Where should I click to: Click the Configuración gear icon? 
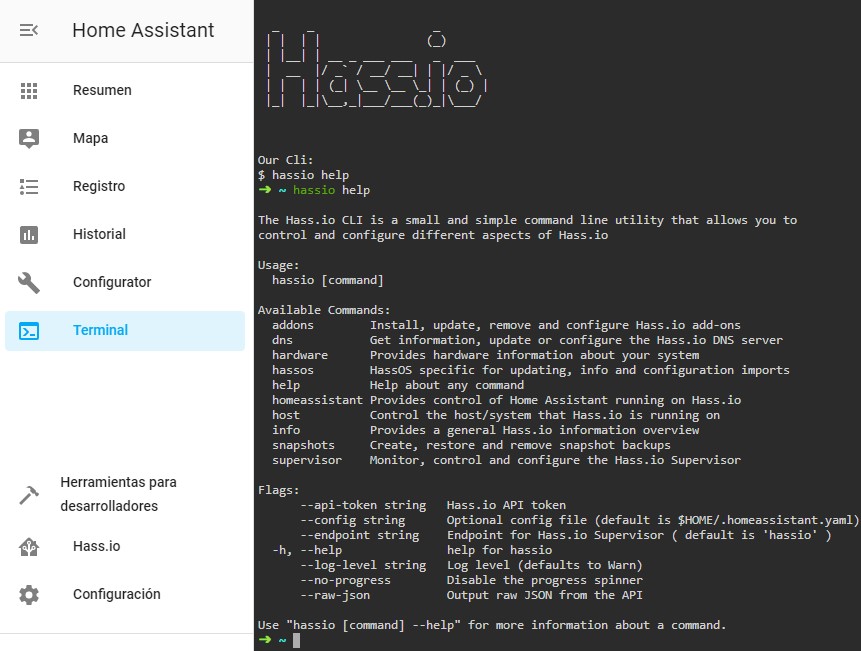tap(29, 594)
